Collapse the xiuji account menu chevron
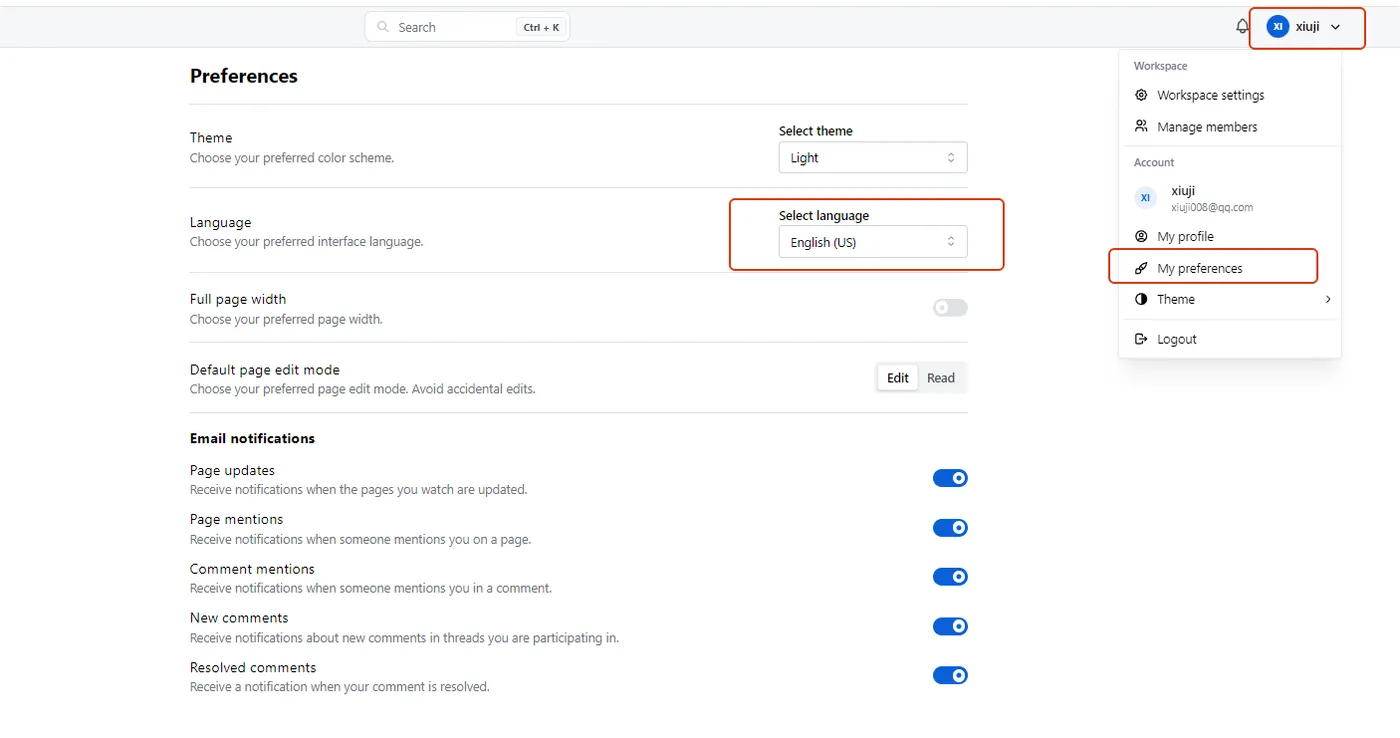The width and height of the screenshot is (1400, 738). (1335, 27)
